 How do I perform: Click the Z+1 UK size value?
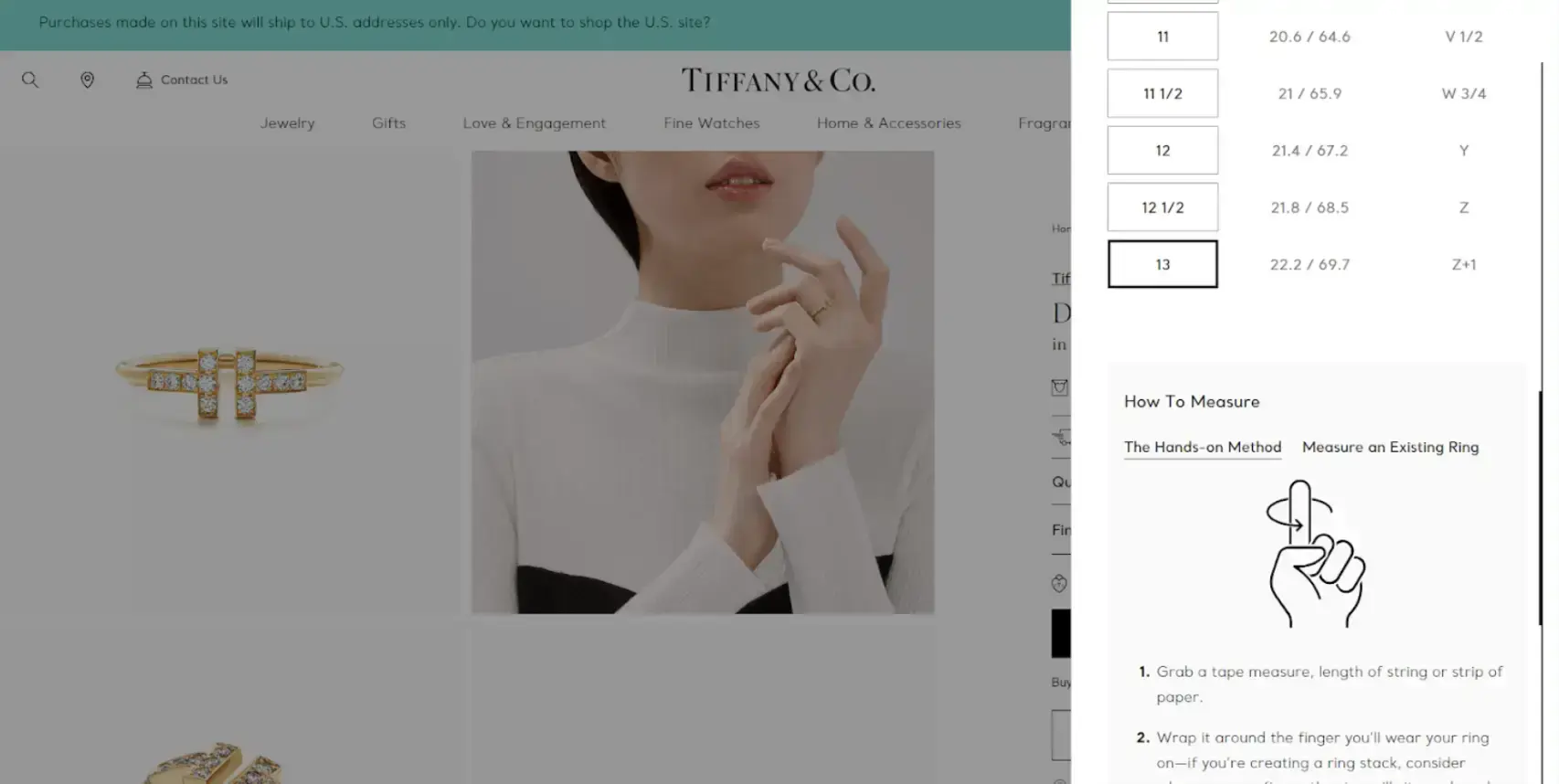click(1464, 264)
